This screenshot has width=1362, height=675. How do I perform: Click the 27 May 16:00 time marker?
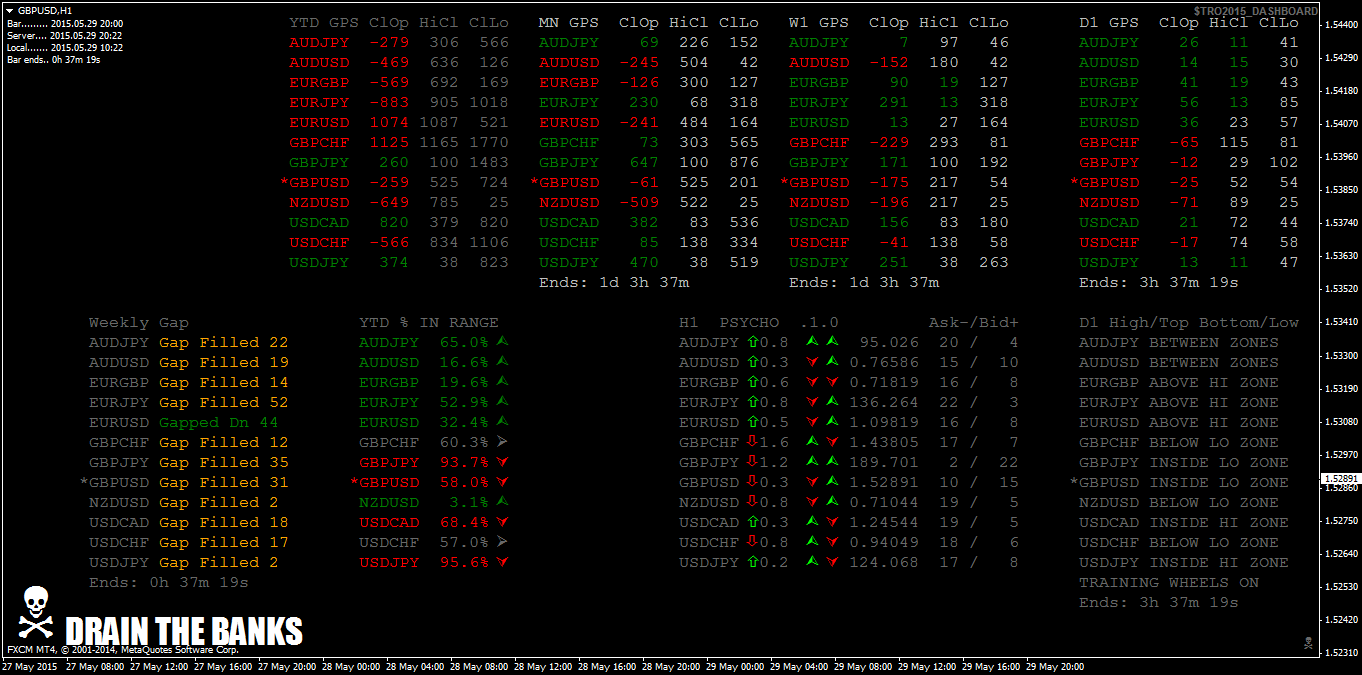click(x=223, y=666)
